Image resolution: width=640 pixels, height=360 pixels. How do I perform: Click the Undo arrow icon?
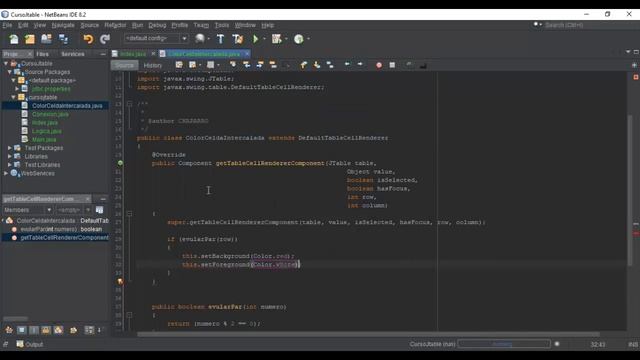pyautogui.click(x=88, y=39)
